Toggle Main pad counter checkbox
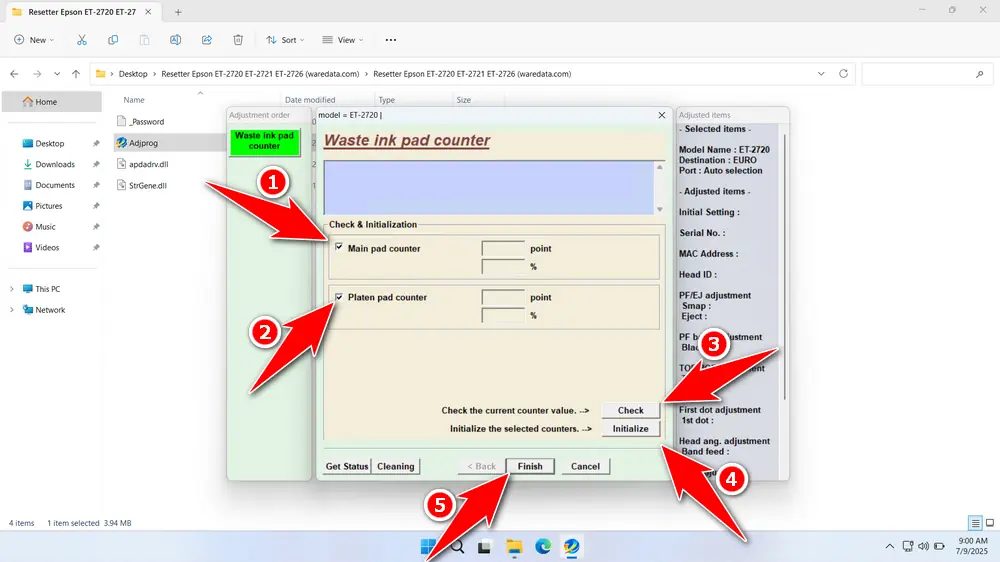This screenshot has width=1000, height=562. click(339, 247)
